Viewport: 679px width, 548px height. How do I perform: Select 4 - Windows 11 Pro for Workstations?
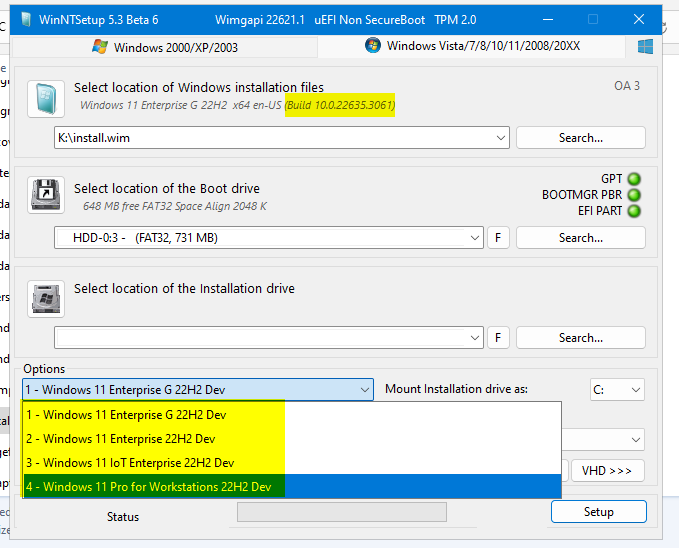[292, 486]
